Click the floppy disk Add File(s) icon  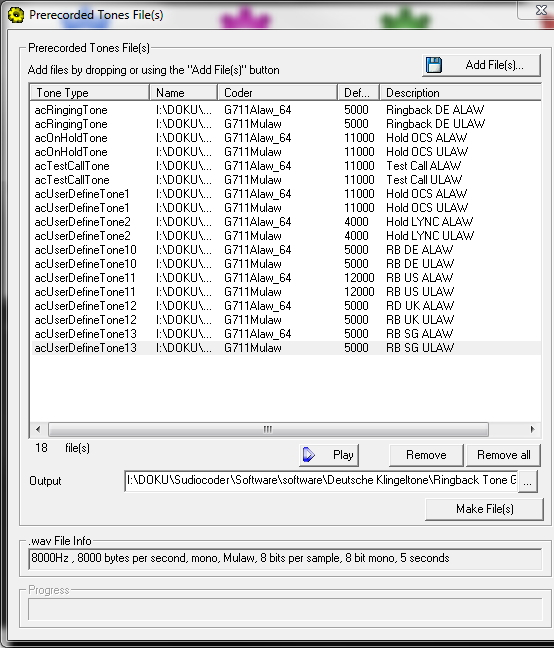(434, 65)
